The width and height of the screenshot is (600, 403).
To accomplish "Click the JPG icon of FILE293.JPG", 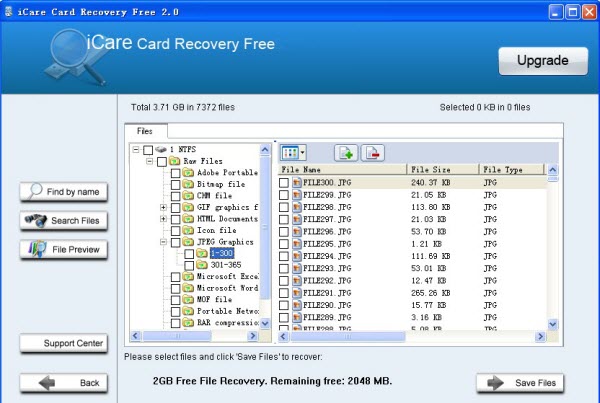I will pyautogui.click(x=297, y=268).
